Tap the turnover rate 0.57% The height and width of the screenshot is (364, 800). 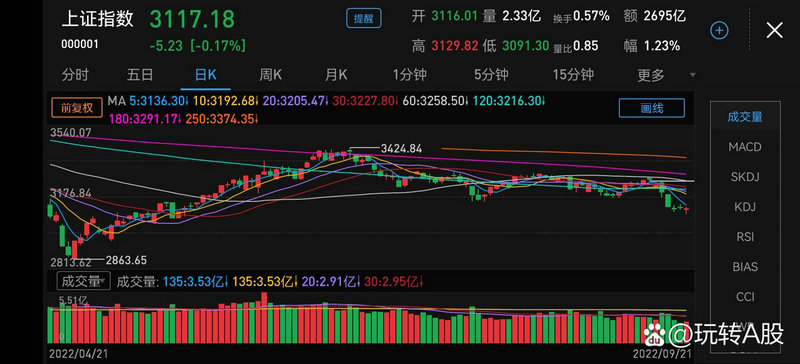tap(591, 16)
